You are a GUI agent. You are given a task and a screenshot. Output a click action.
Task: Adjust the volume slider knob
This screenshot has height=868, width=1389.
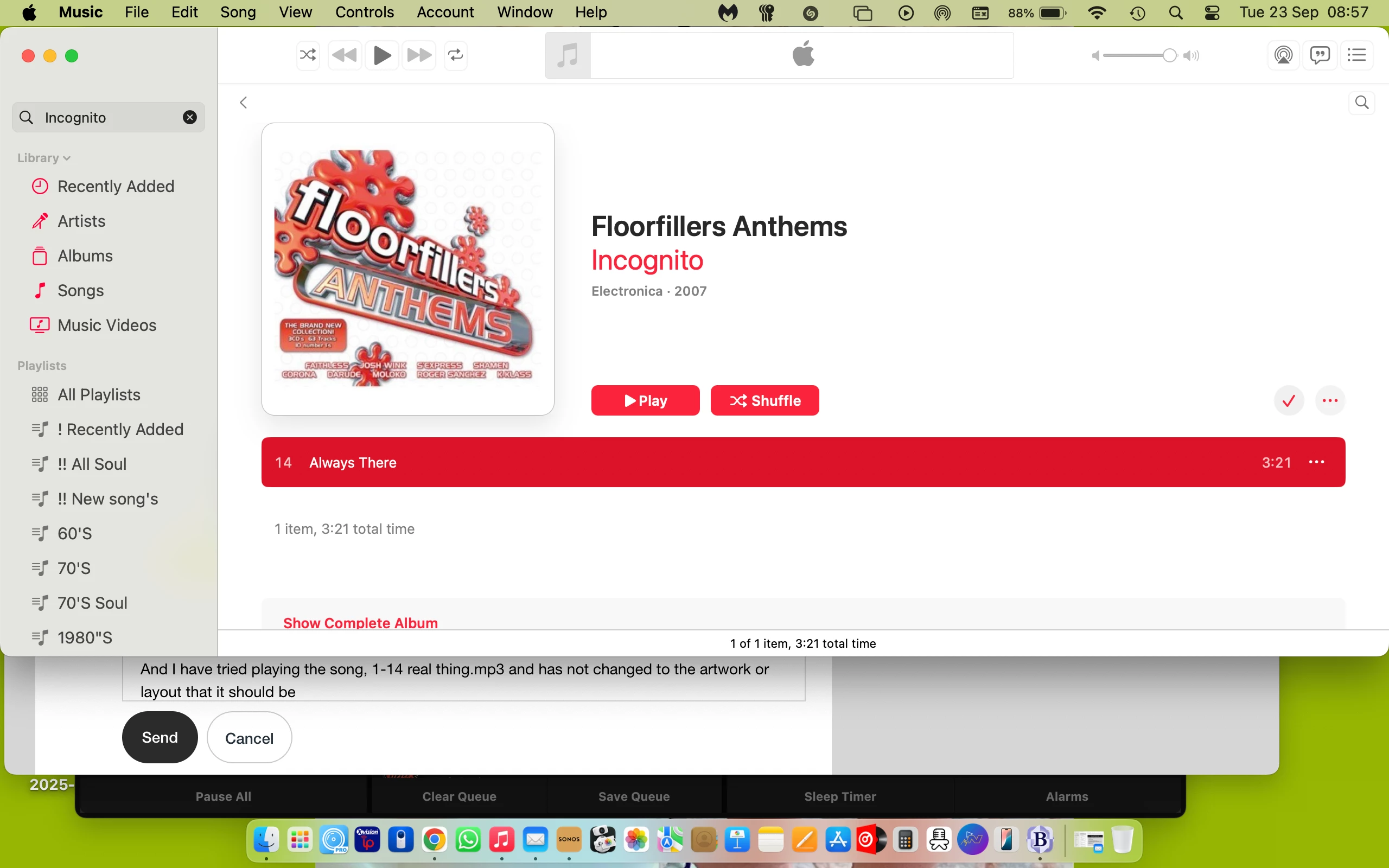pyautogui.click(x=1169, y=55)
